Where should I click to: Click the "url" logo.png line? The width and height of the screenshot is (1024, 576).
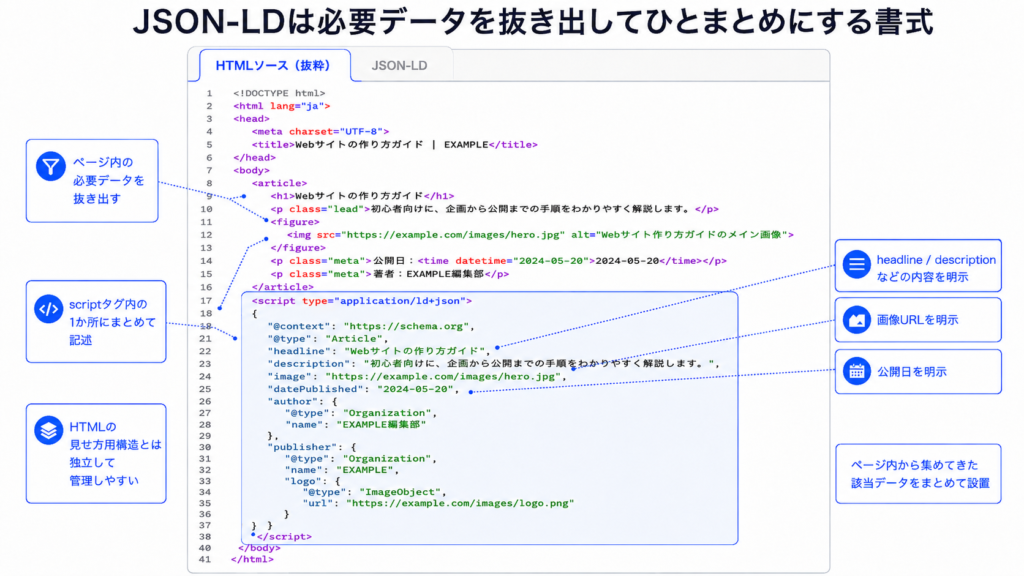(438, 504)
